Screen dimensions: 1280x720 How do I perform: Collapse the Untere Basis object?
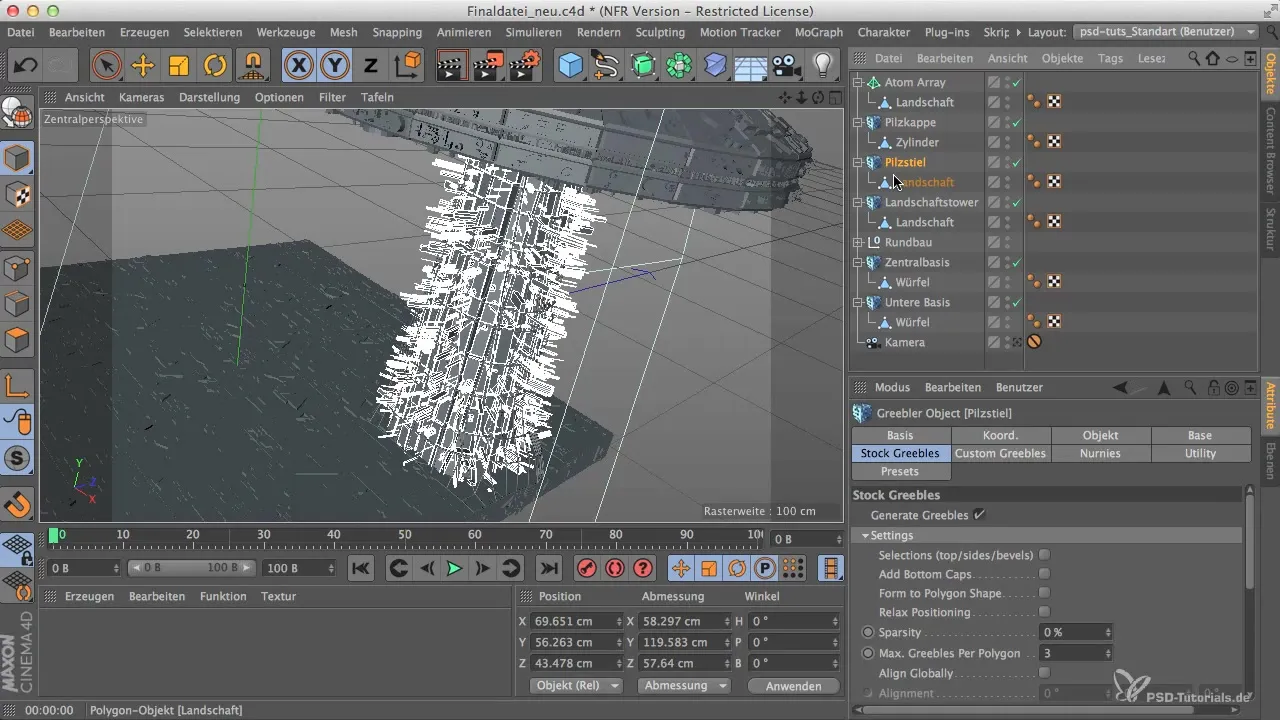pyautogui.click(x=857, y=302)
